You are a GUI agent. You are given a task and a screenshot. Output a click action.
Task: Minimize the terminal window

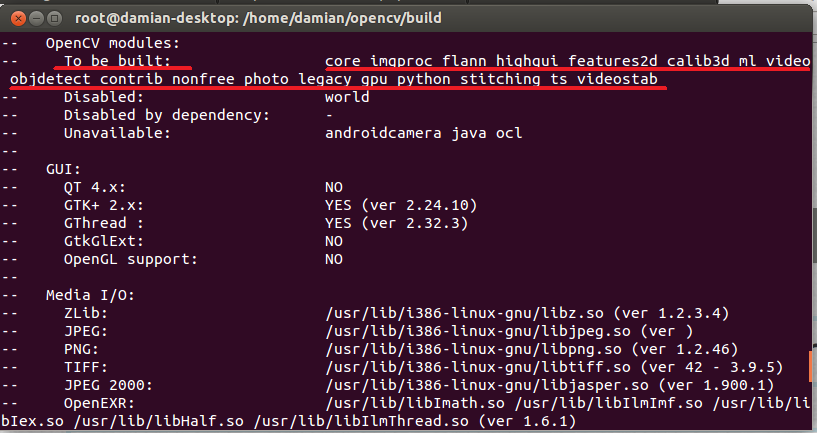pyautogui.click(x=36, y=19)
